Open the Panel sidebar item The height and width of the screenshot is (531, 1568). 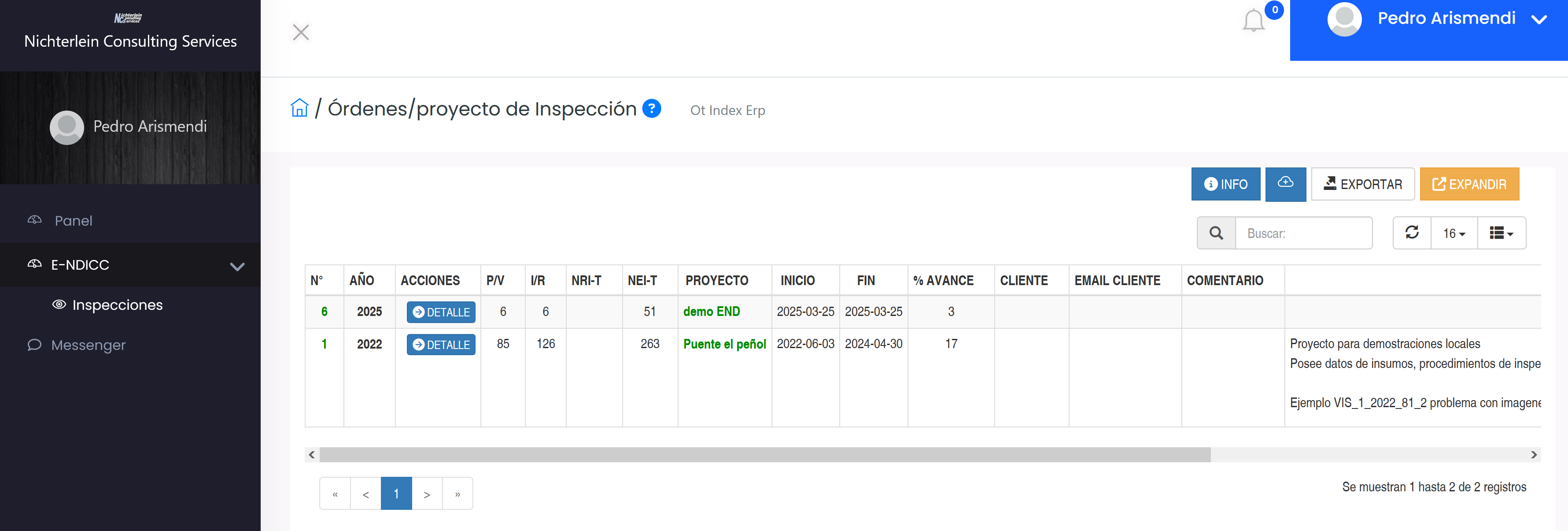73,221
